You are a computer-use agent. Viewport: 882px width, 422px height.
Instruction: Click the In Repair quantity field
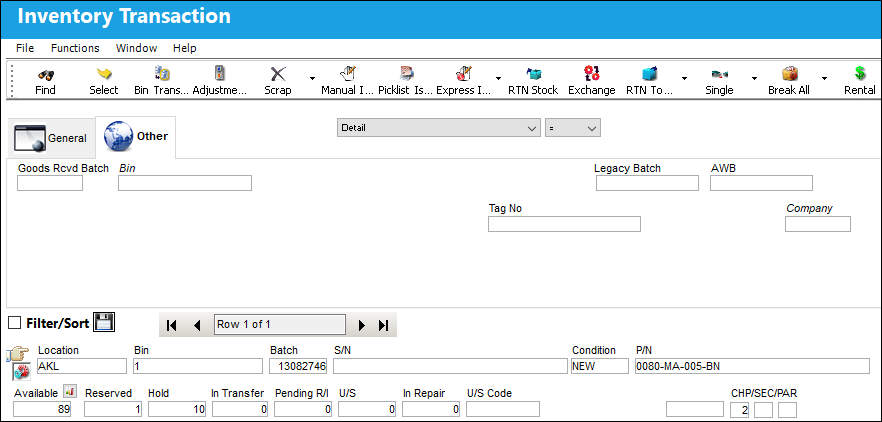[431, 409]
